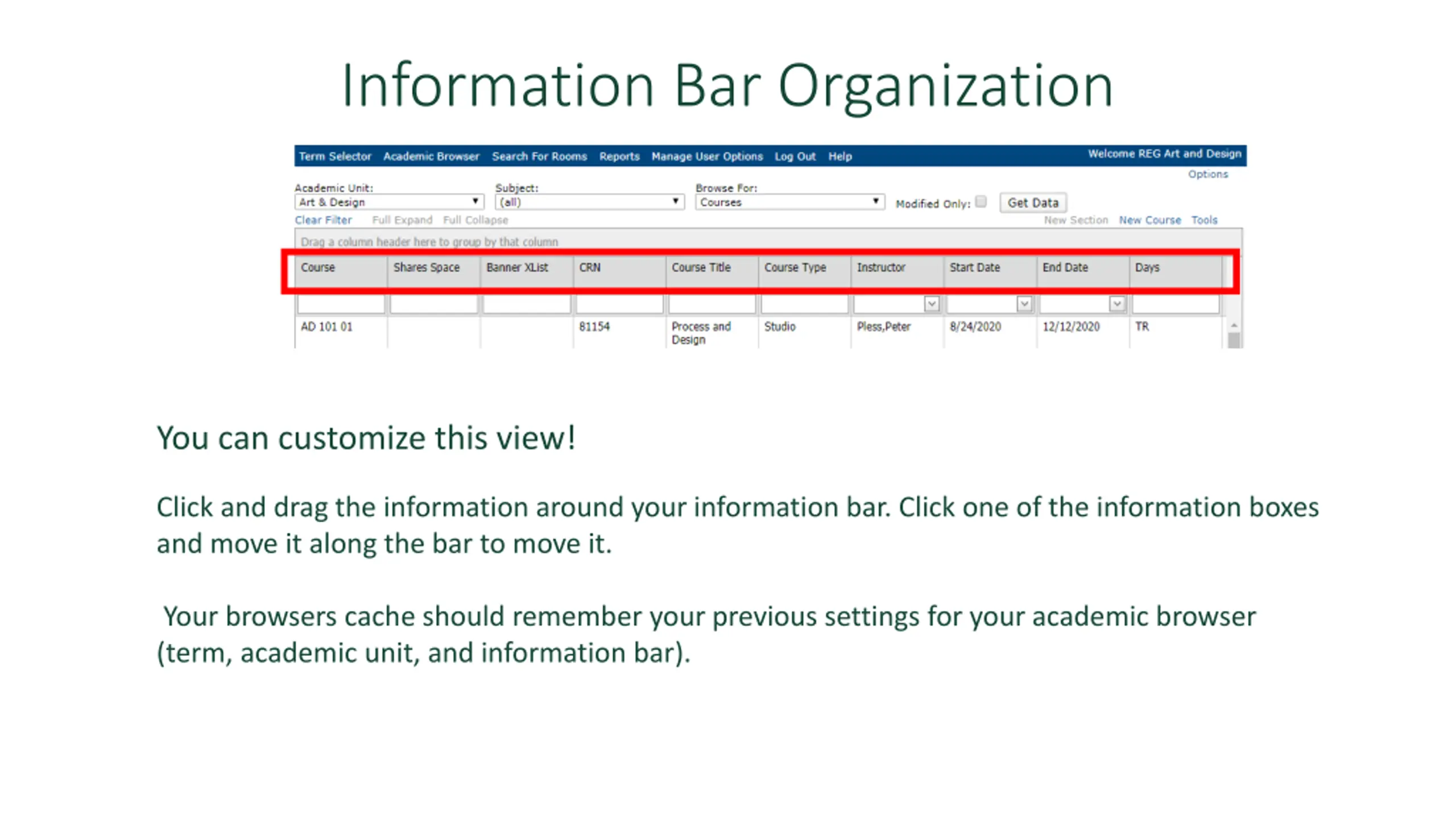The height and width of the screenshot is (819, 1456).
Task: Expand the Subject dropdown
Action: [589, 202]
